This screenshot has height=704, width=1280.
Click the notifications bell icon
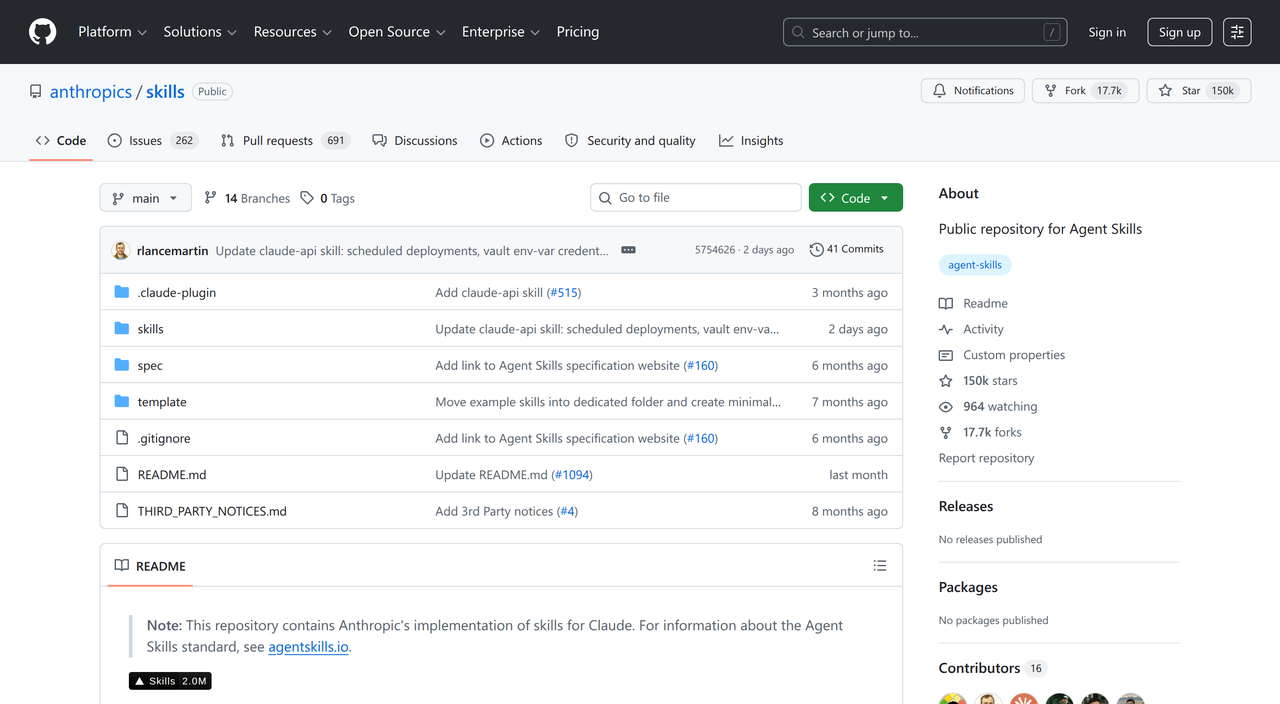click(x=939, y=91)
